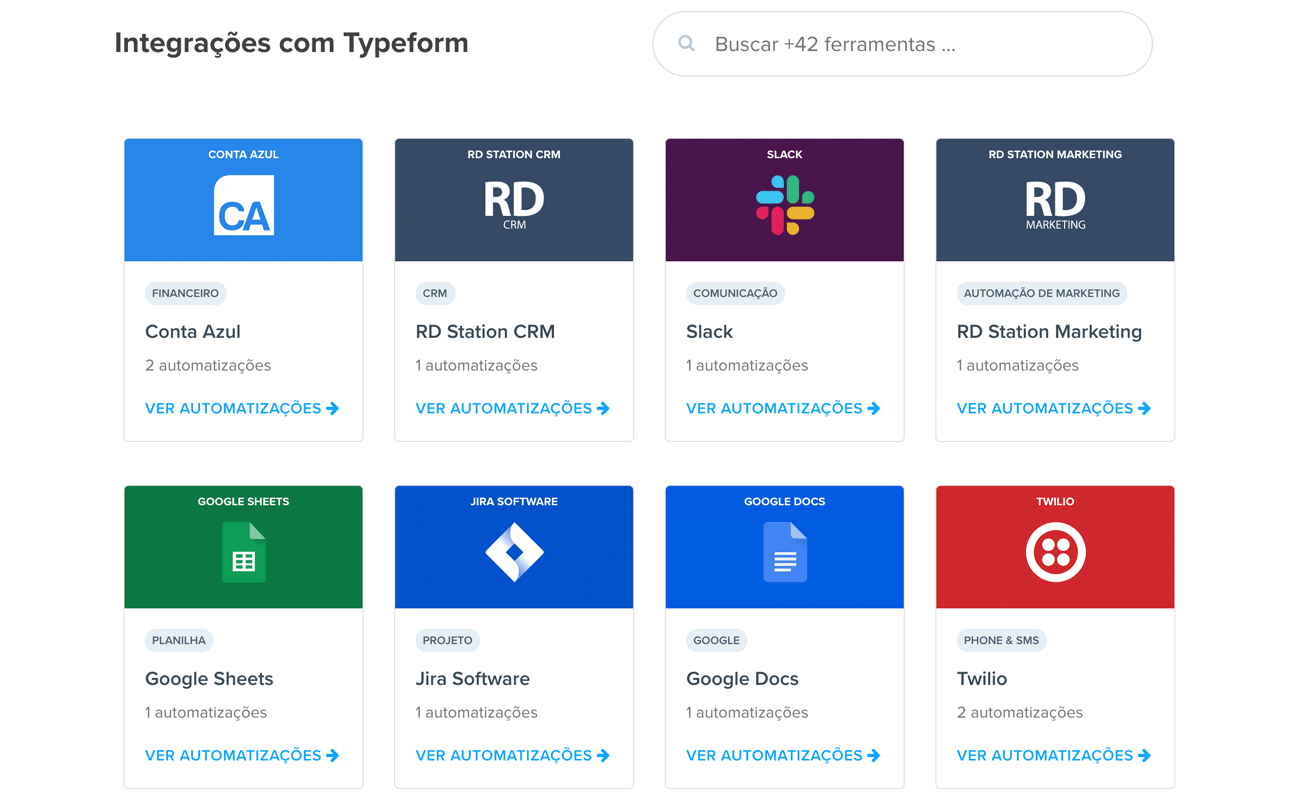
Task: Click the Conta Azul CA logo icon
Action: click(x=244, y=205)
